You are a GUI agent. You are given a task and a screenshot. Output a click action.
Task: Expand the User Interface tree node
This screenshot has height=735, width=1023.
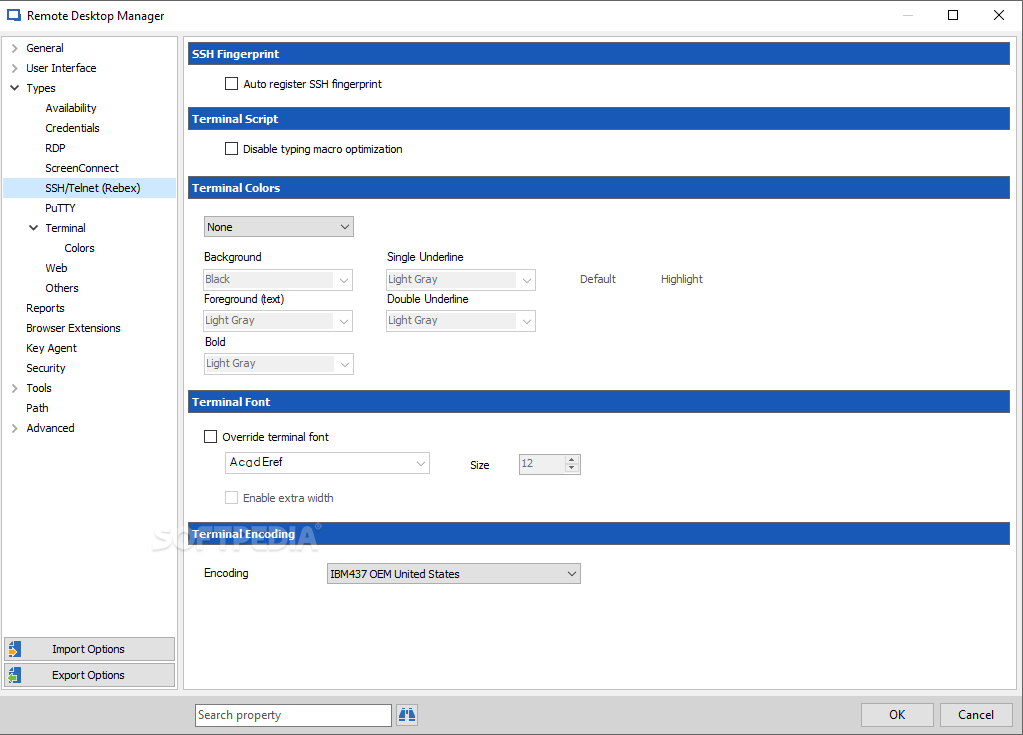point(14,68)
